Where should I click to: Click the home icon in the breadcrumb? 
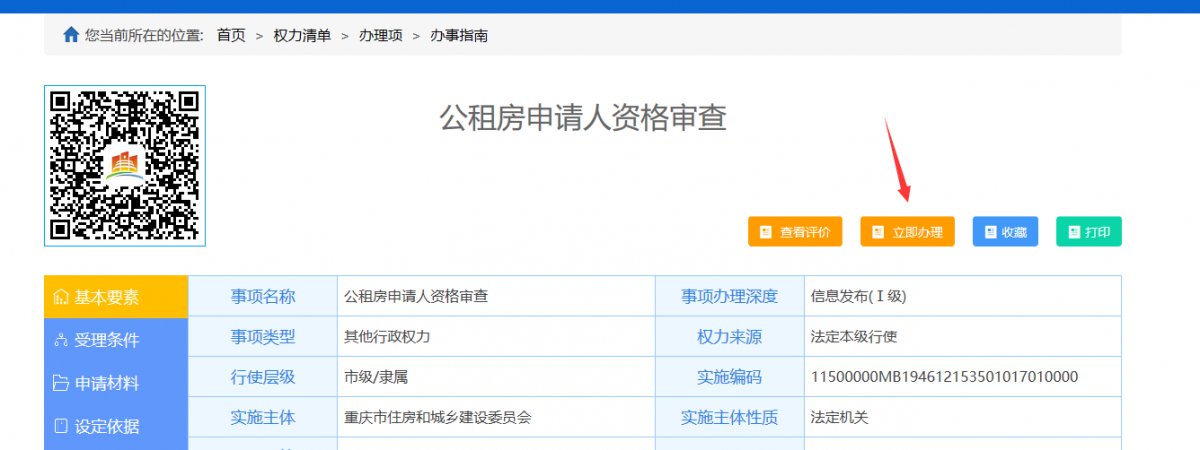click(x=71, y=35)
